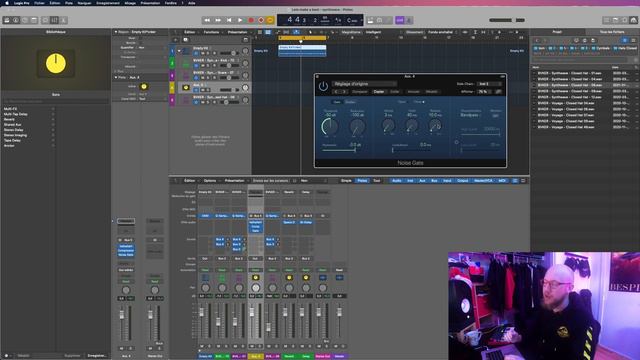Open the Apple menu
640x360 pixels.
tap(7, 3)
